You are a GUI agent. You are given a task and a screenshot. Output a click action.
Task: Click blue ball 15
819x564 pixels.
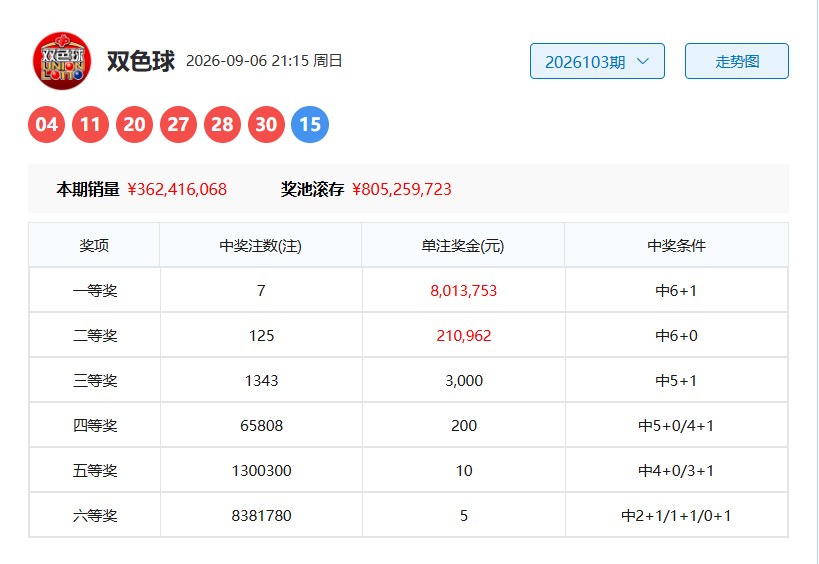point(310,124)
